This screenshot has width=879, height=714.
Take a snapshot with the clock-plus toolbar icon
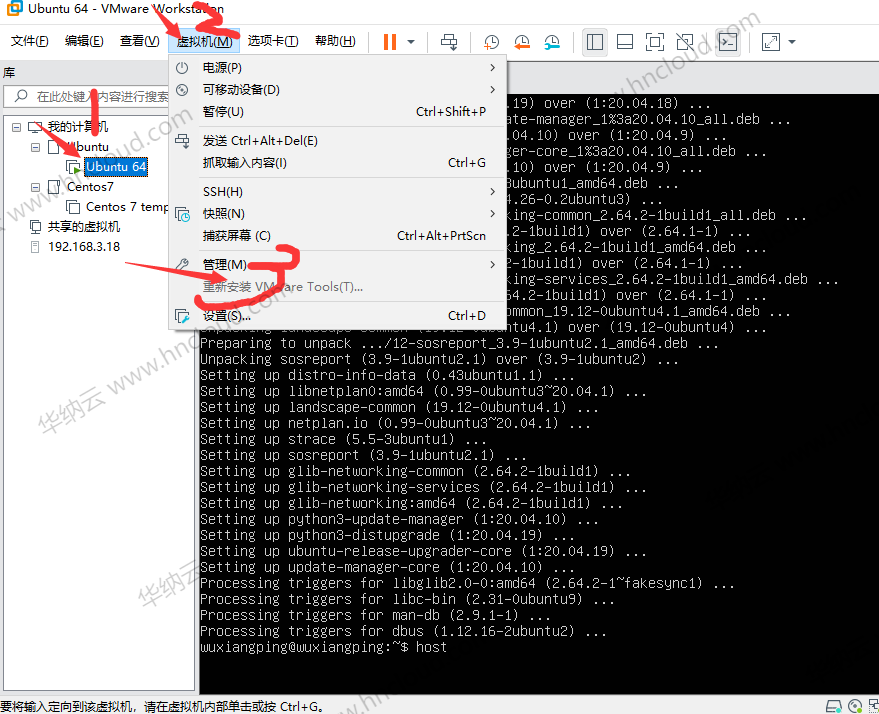pyautogui.click(x=491, y=42)
